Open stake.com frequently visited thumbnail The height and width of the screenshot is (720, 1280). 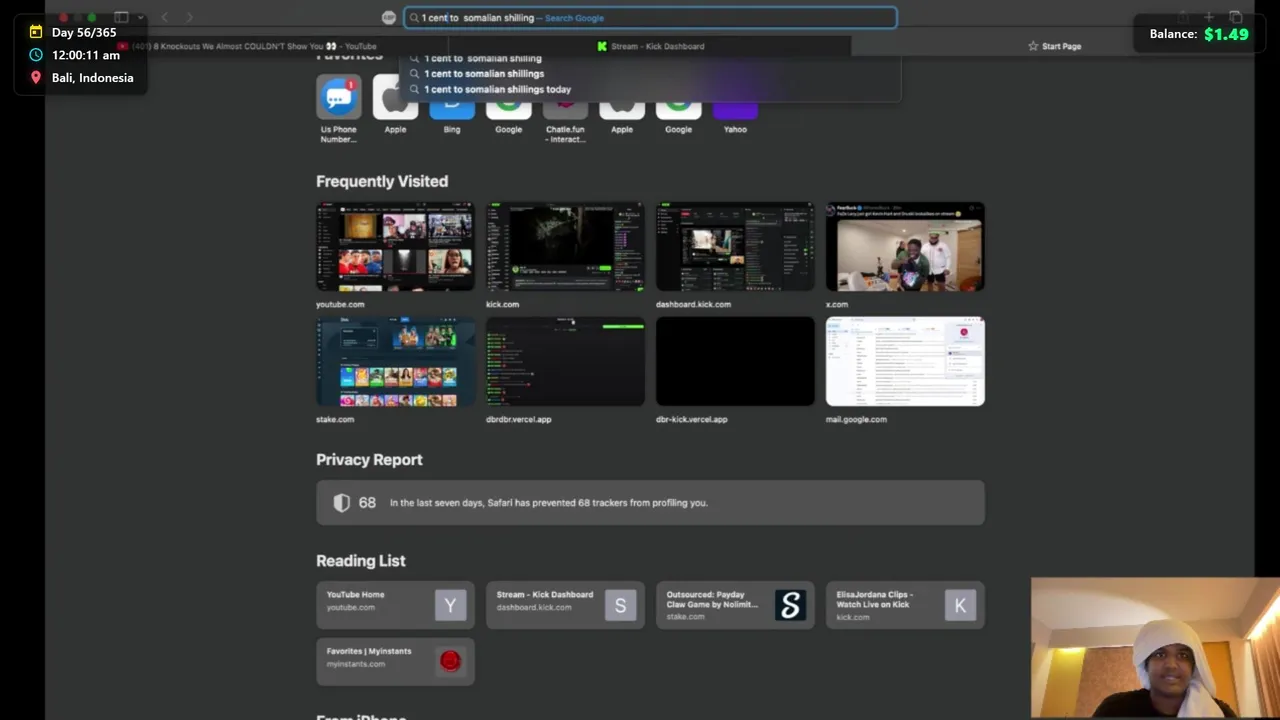pos(395,362)
